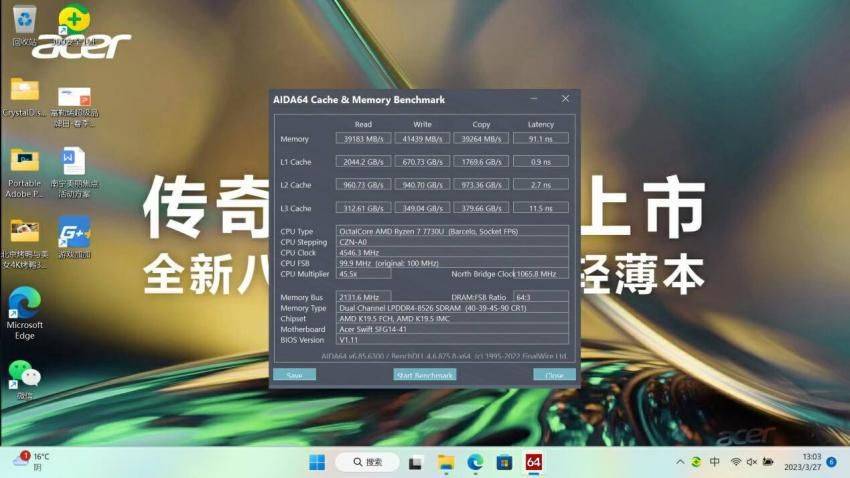Click the L2 Cache Read value 960.73 GB/s
Image resolution: width=850 pixels, height=478 pixels.
363,185
